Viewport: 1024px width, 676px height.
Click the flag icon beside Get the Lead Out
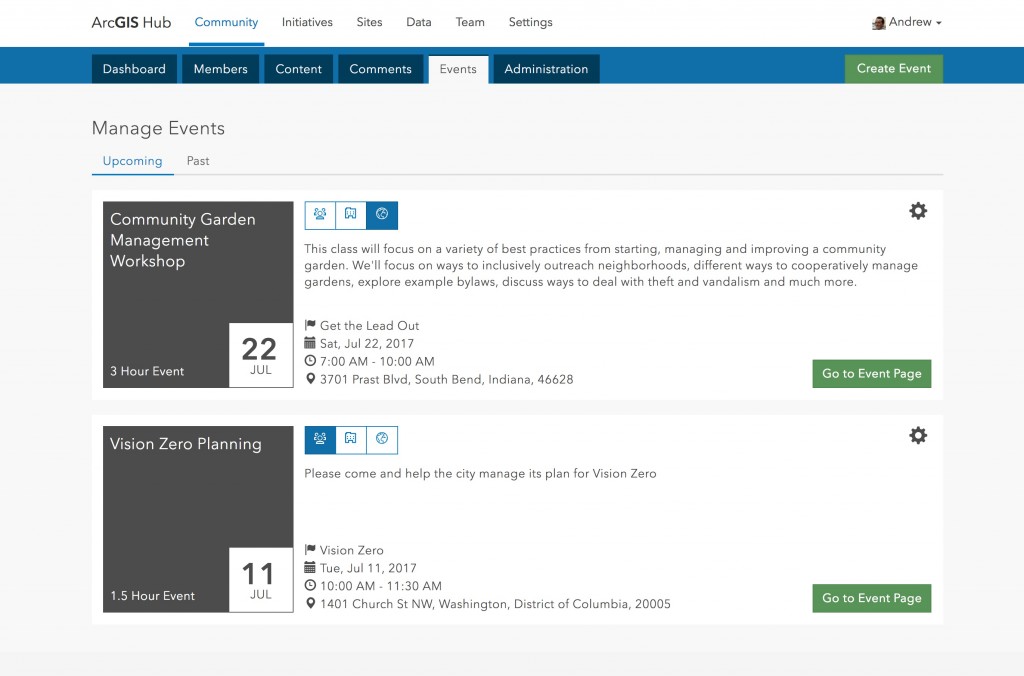[309, 325]
